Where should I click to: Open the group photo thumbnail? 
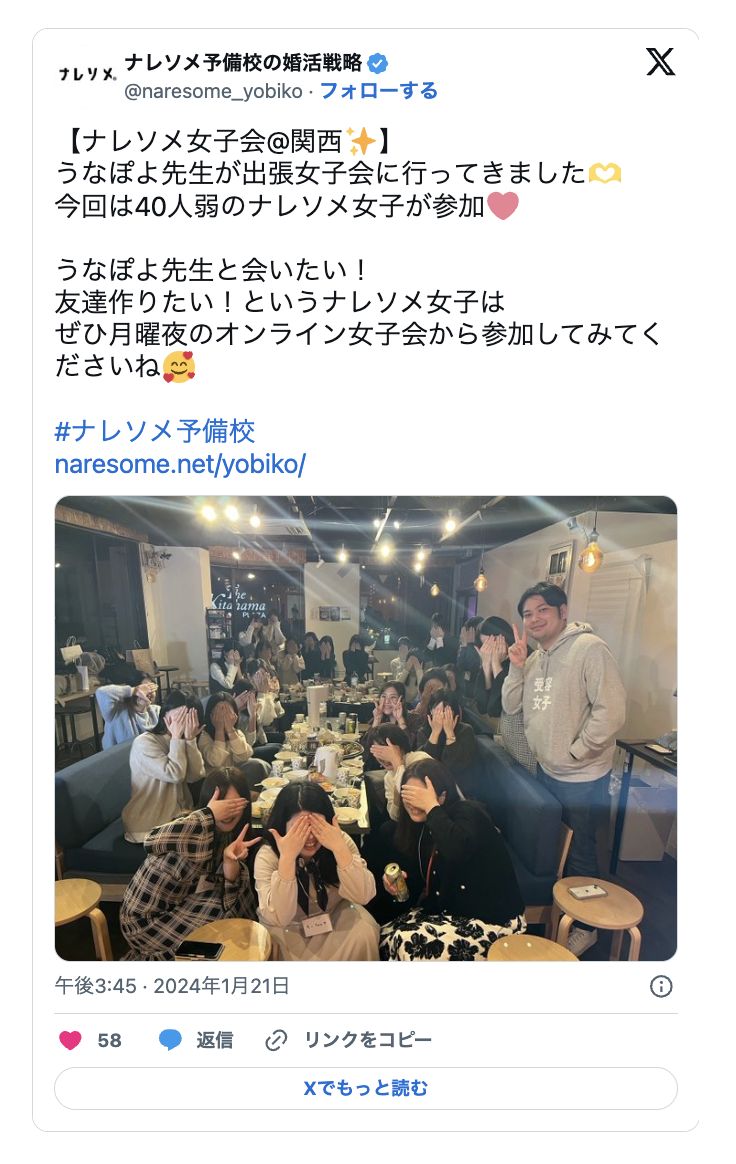pyautogui.click(x=365, y=728)
